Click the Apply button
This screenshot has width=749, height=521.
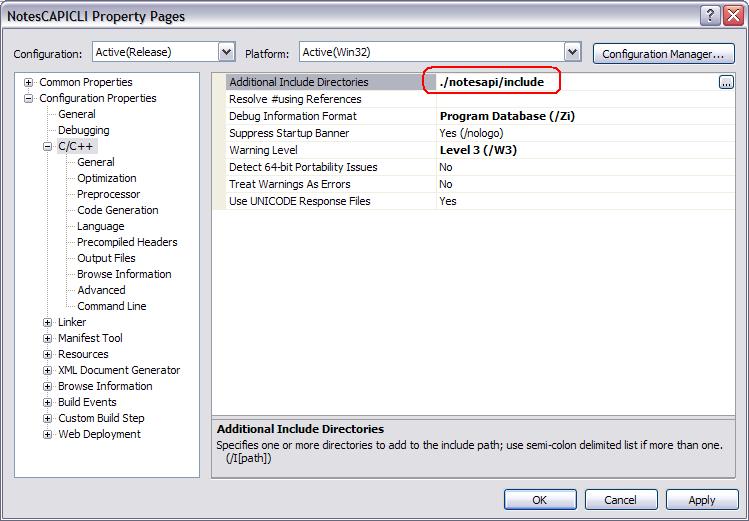[x=702, y=500]
